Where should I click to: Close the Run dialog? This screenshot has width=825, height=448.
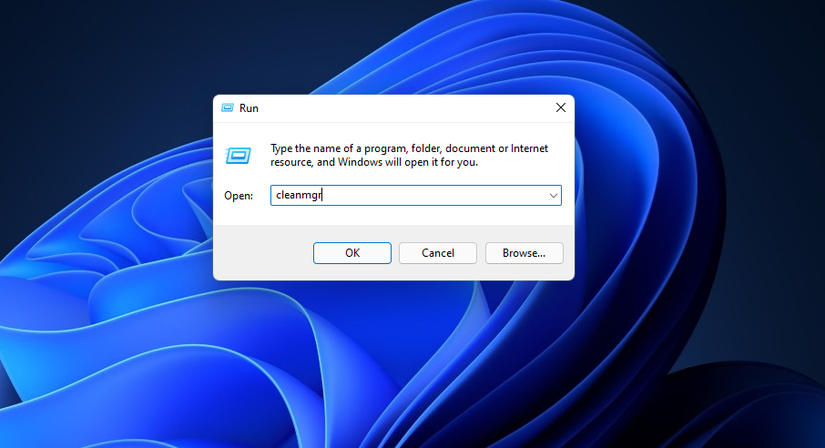(x=561, y=107)
